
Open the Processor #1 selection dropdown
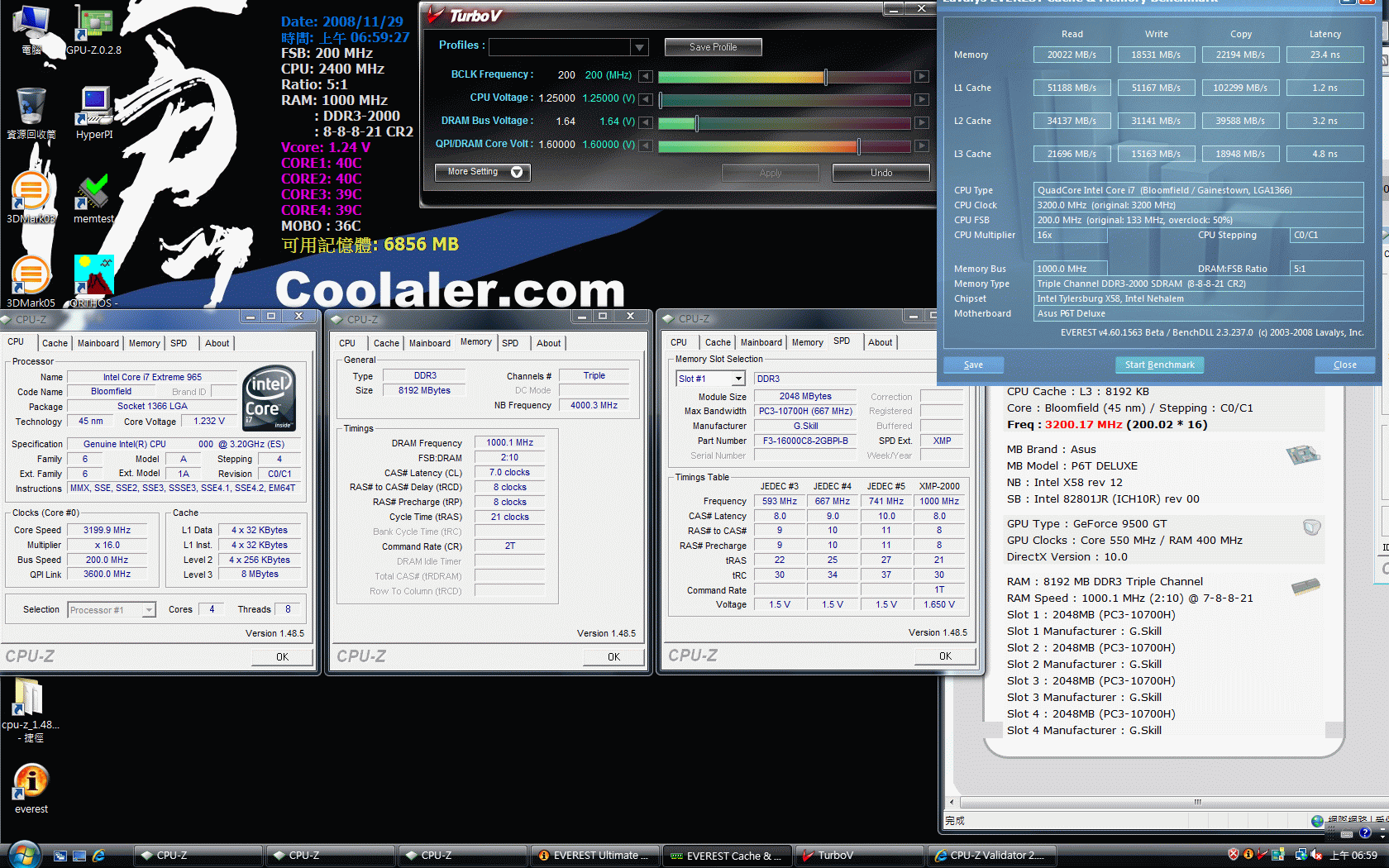click(149, 610)
